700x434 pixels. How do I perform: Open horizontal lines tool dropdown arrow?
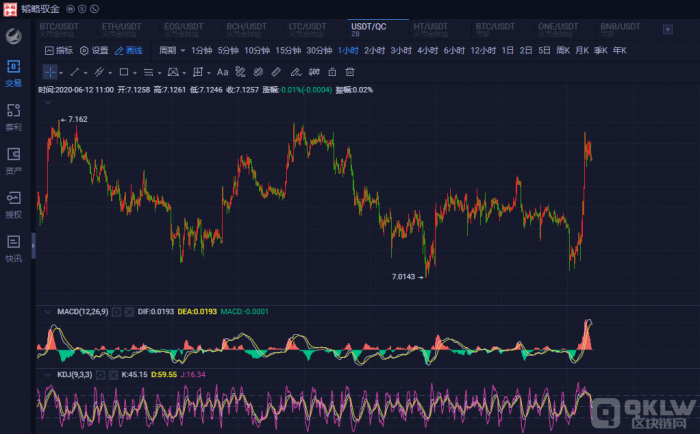click(x=159, y=73)
